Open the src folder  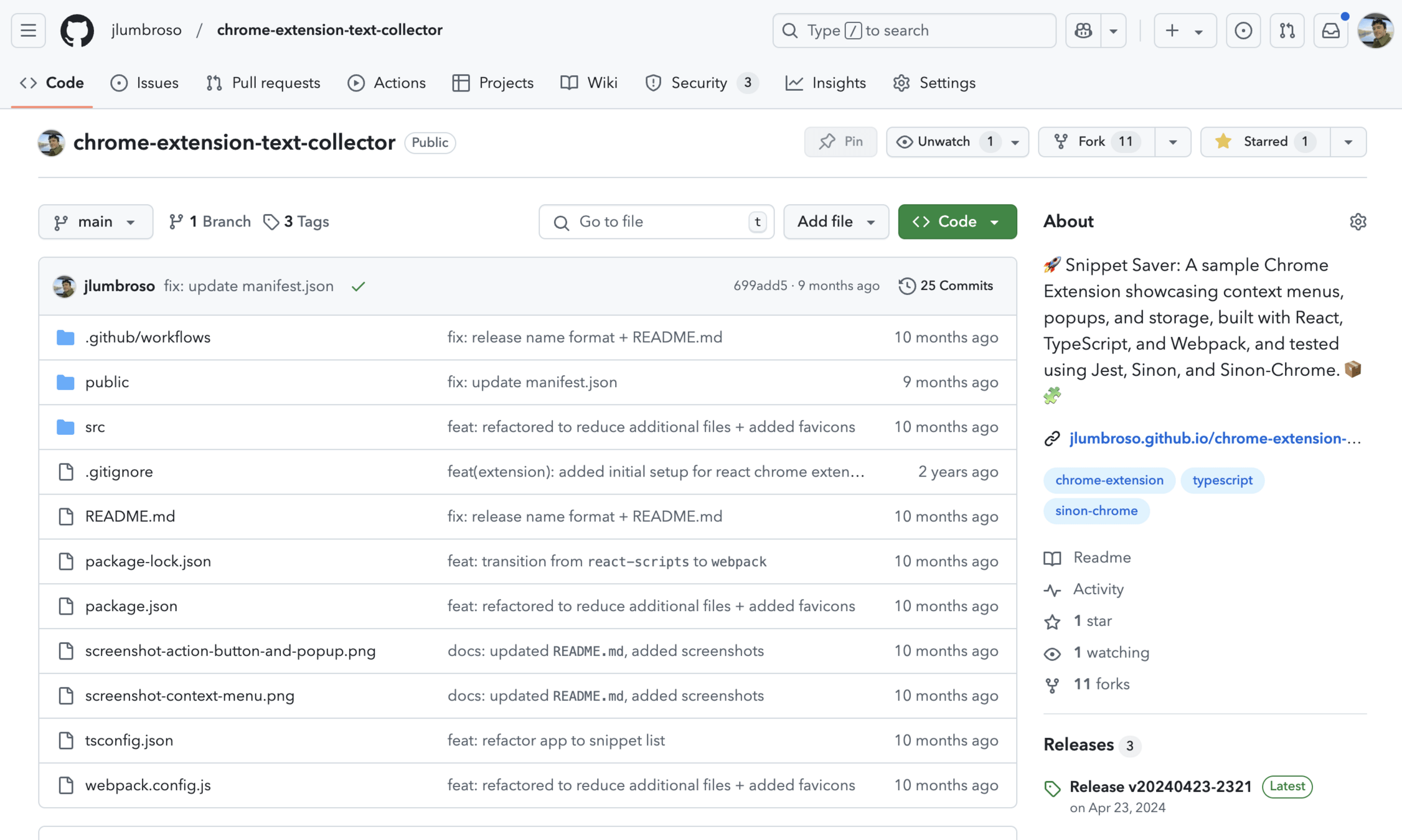pyautogui.click(x=95, y=427)
